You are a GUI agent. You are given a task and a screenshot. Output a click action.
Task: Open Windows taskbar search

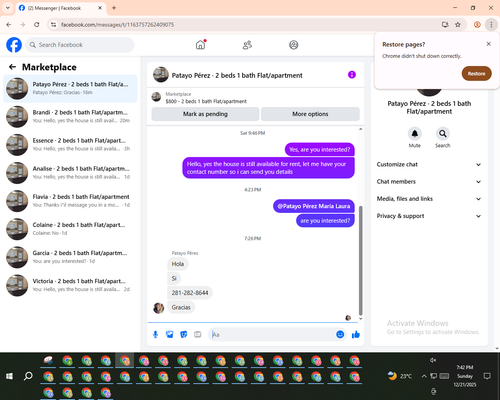click(28, 376)
